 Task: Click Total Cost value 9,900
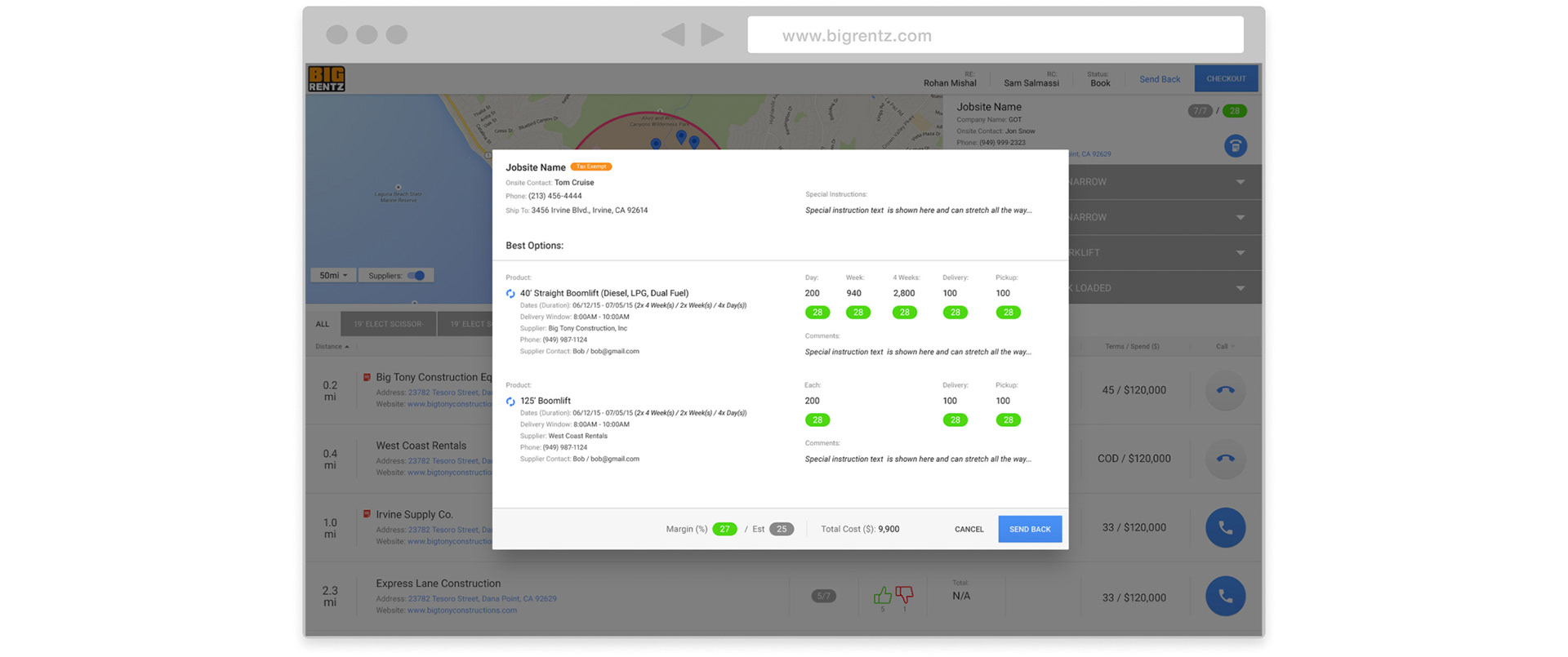(889, 530)
